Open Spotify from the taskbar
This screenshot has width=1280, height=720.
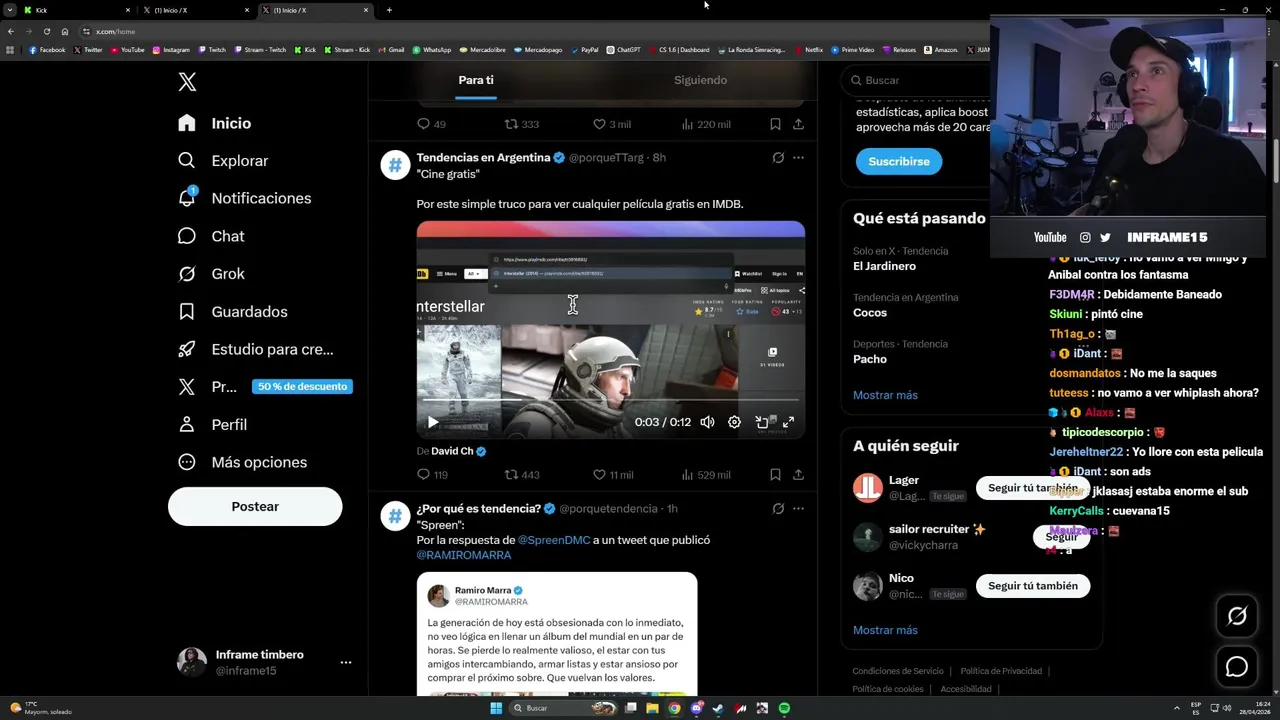[784, 708]
